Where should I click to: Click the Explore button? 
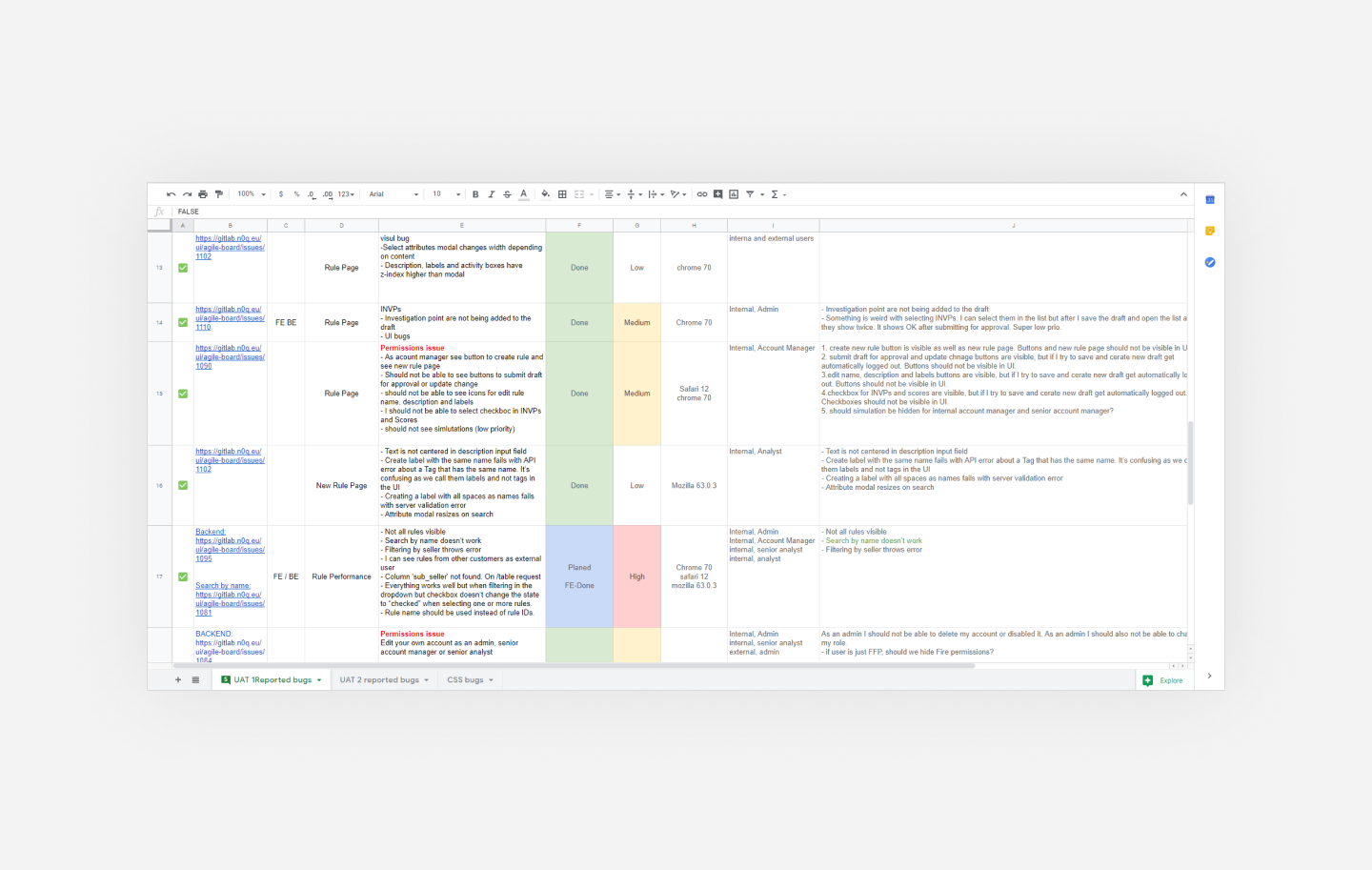[x=1163, y=680]
